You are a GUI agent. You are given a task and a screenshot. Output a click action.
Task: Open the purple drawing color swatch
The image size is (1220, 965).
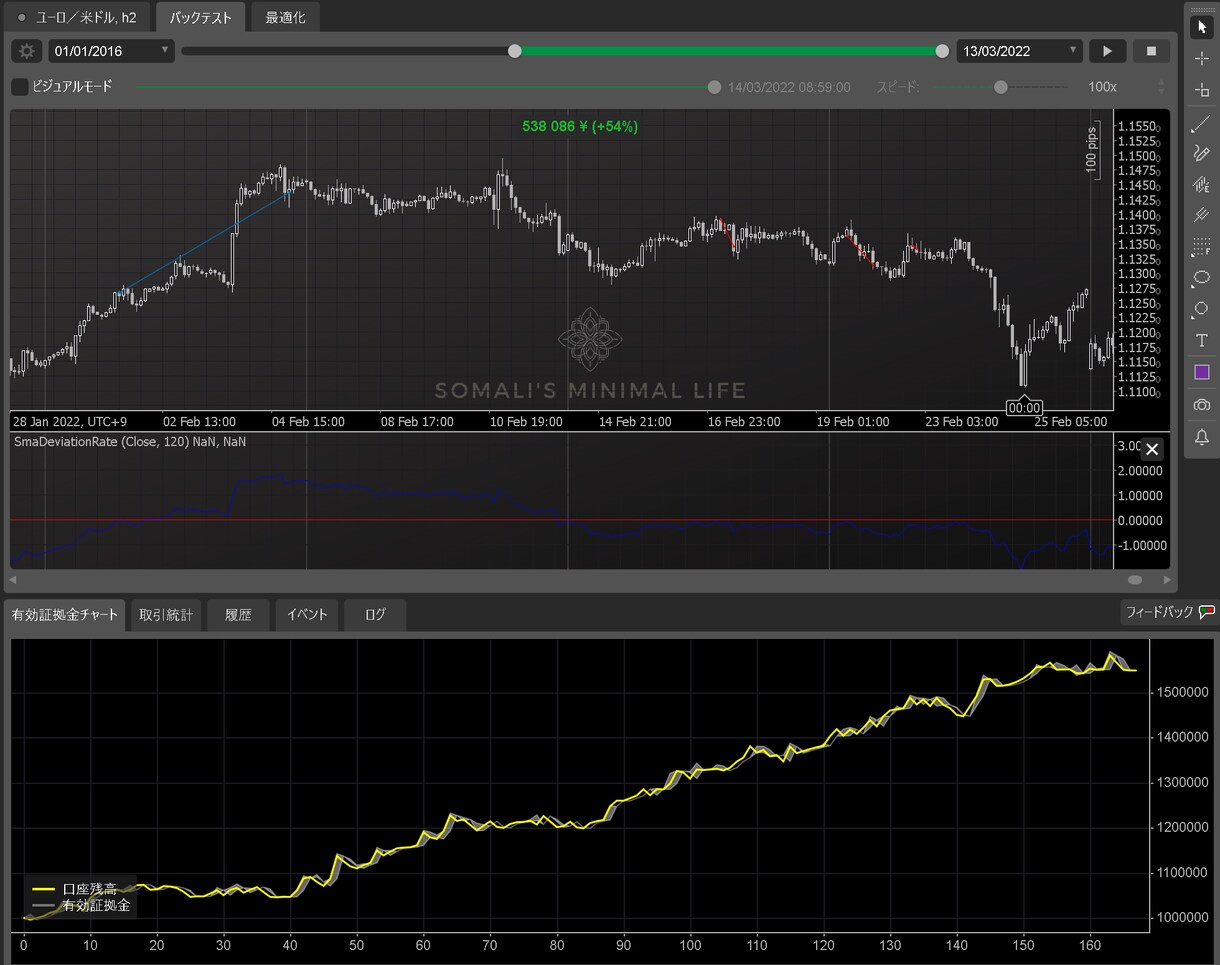pyautogui.click(x=1202, y=372)
